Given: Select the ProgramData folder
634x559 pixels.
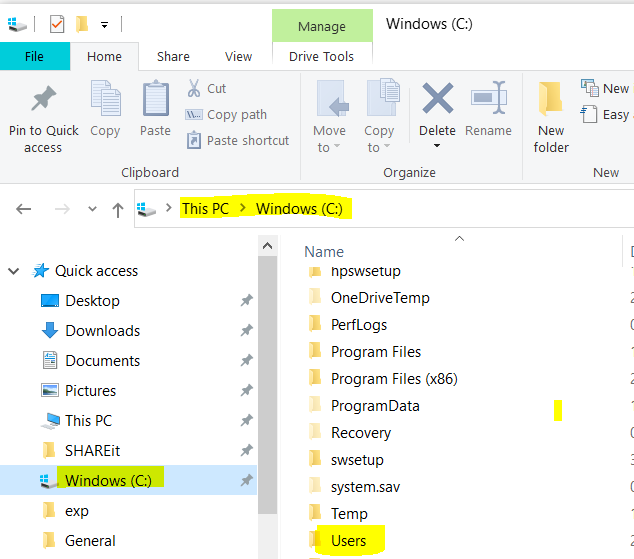Looking at the screenshot, I should [375, 406].
